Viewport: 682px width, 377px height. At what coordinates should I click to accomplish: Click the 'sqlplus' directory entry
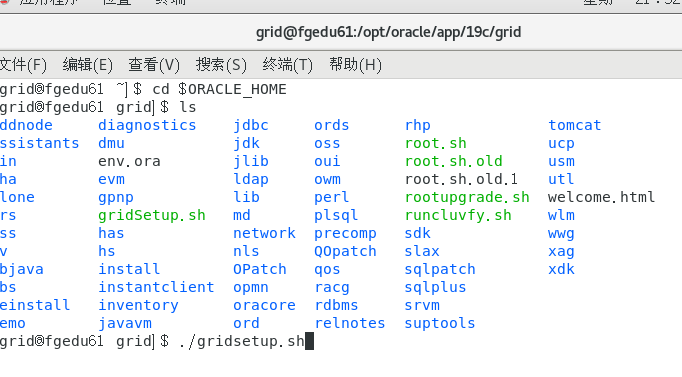(435, 288)
